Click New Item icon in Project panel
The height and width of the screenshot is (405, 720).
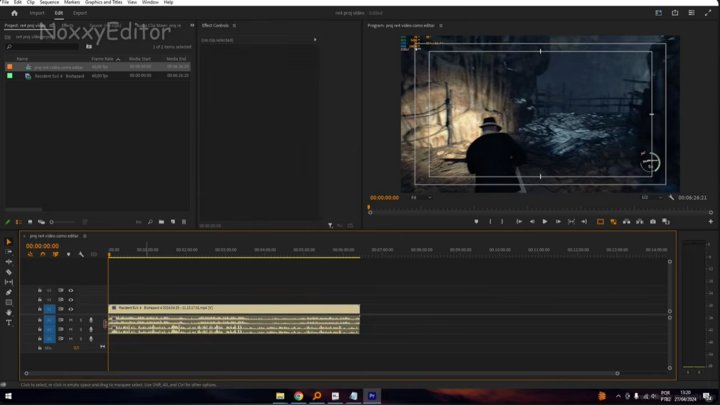(x=173, y=222)
